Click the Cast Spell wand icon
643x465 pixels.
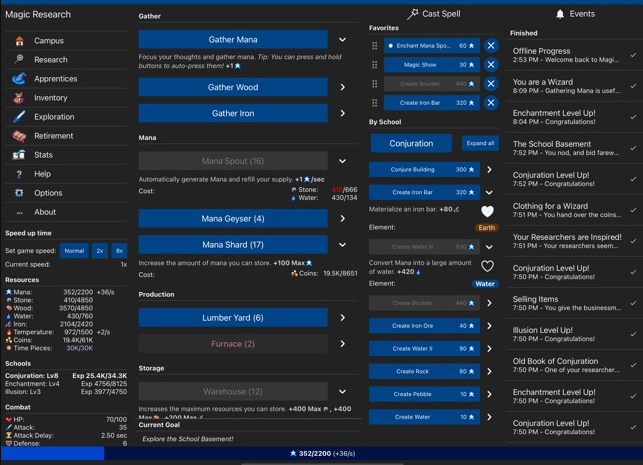413,14
